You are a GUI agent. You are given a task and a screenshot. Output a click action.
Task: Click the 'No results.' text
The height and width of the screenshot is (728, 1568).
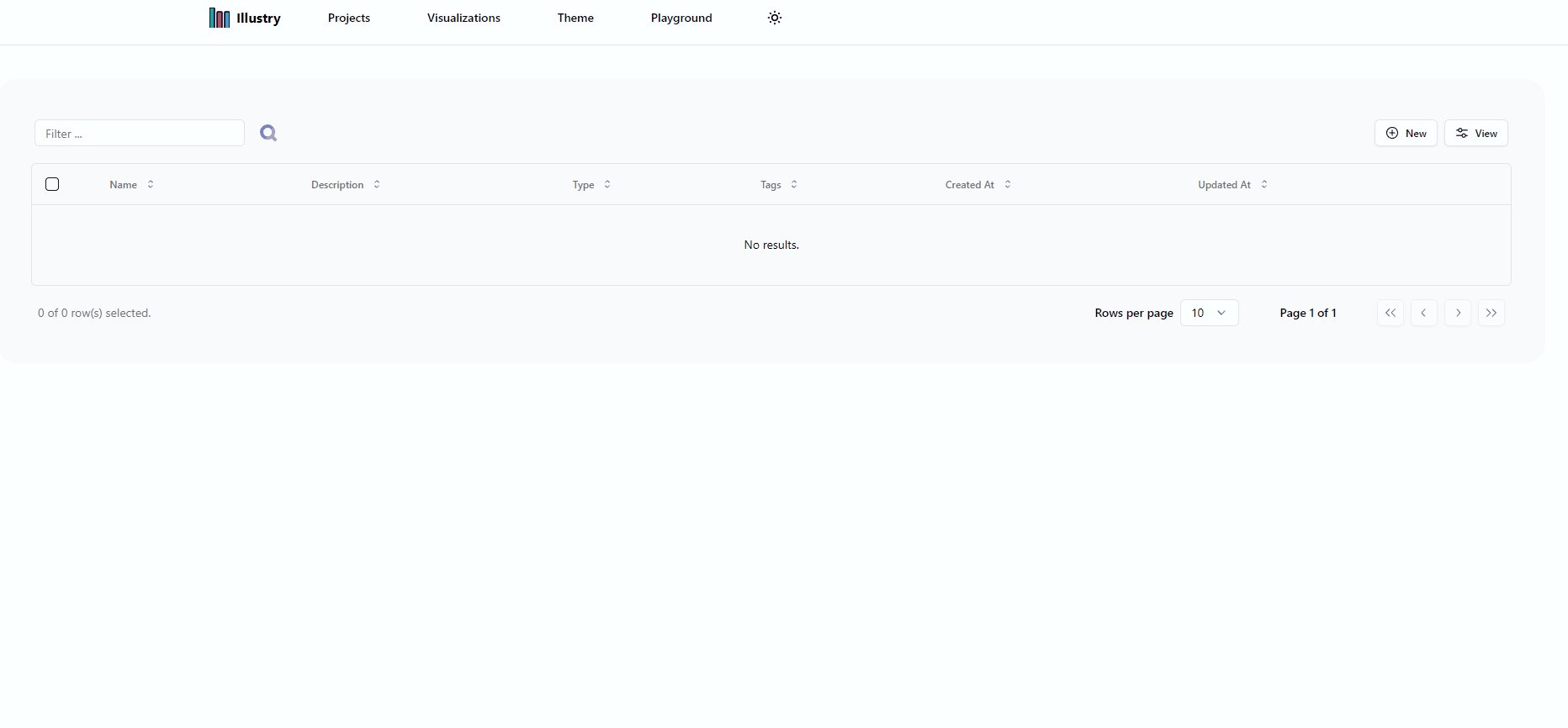tap(771, 245)
